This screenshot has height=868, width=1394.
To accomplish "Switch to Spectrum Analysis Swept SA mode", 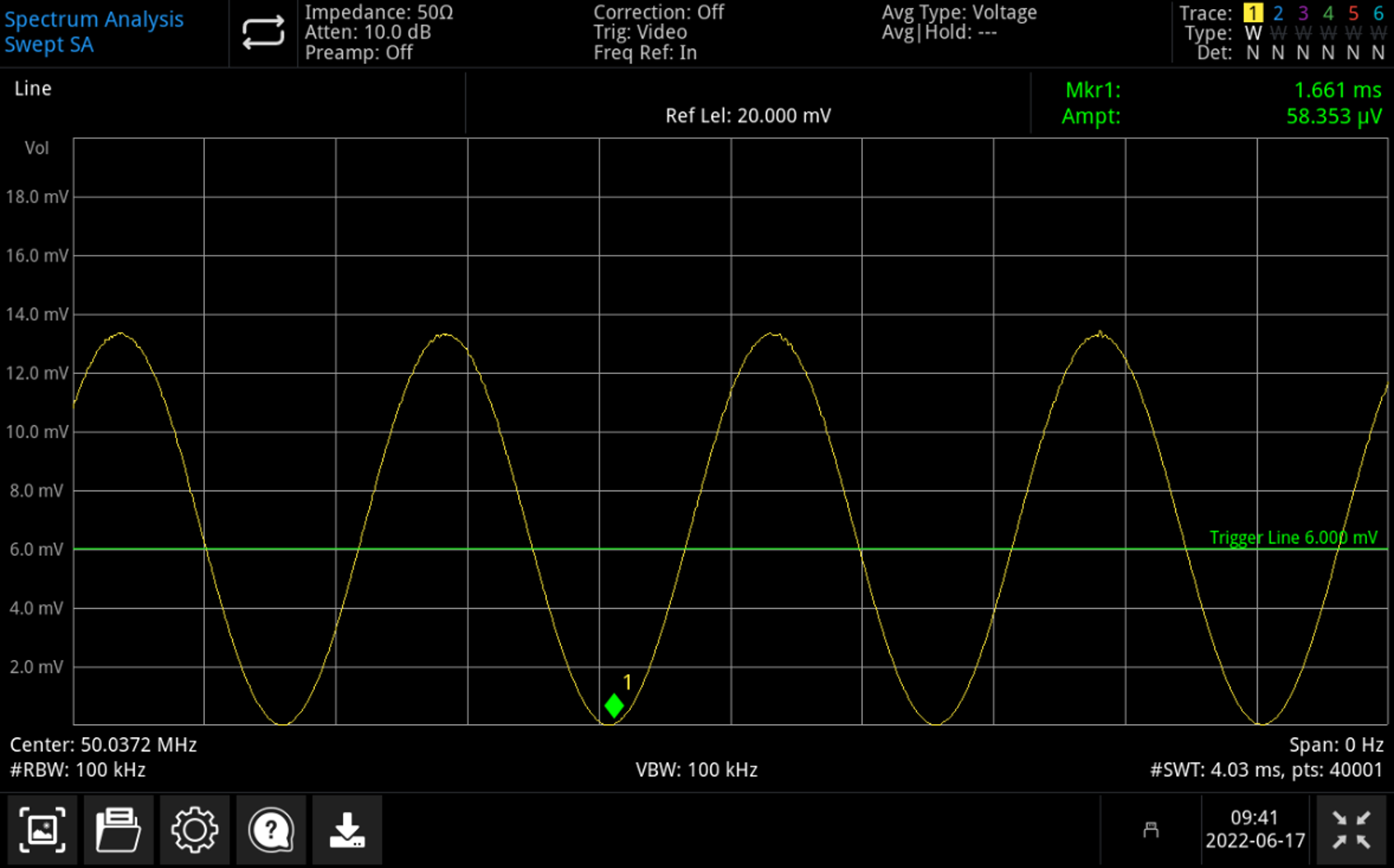I will 94,31.
